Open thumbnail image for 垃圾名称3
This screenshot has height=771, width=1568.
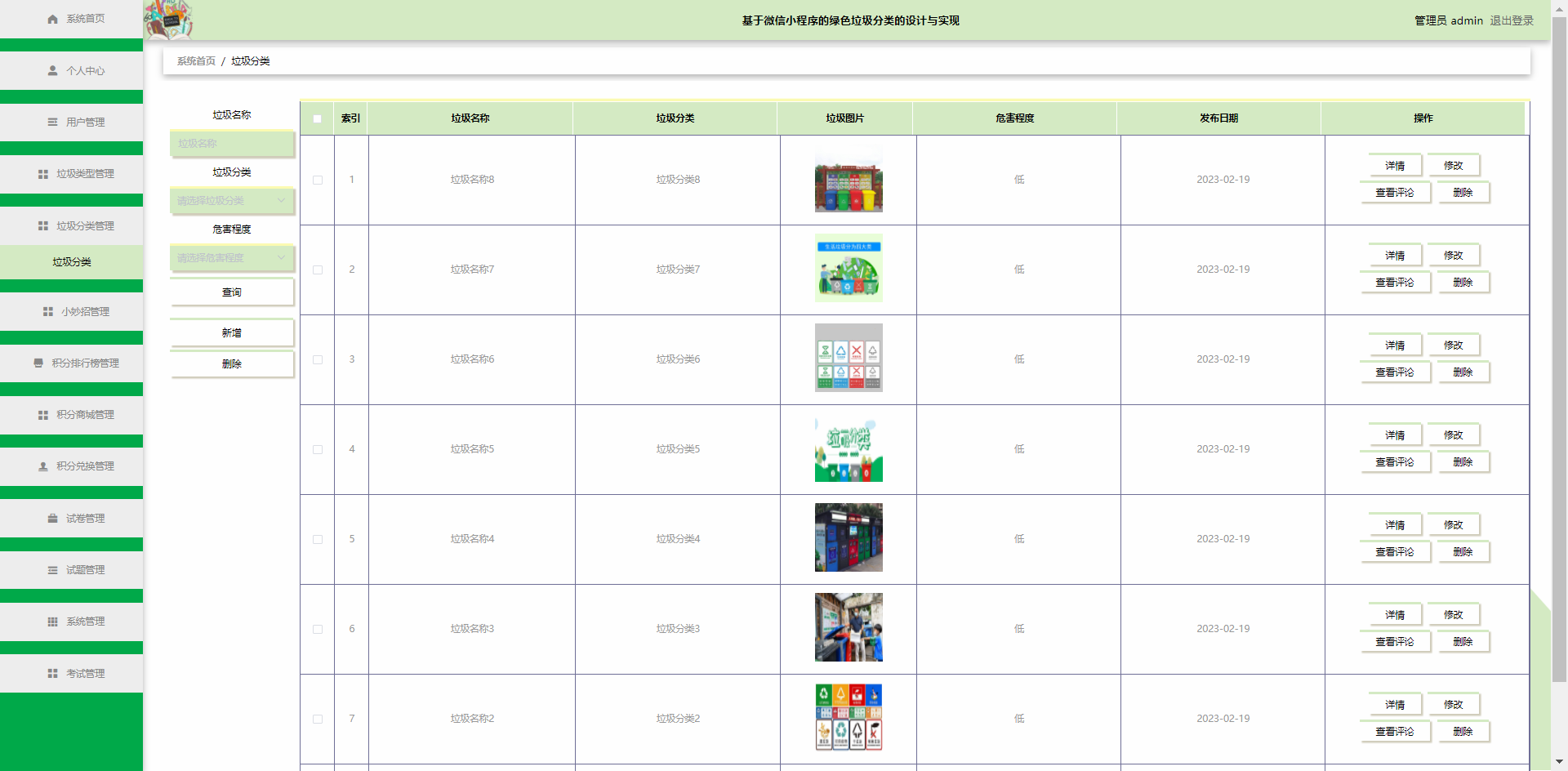tap(849, 627)
